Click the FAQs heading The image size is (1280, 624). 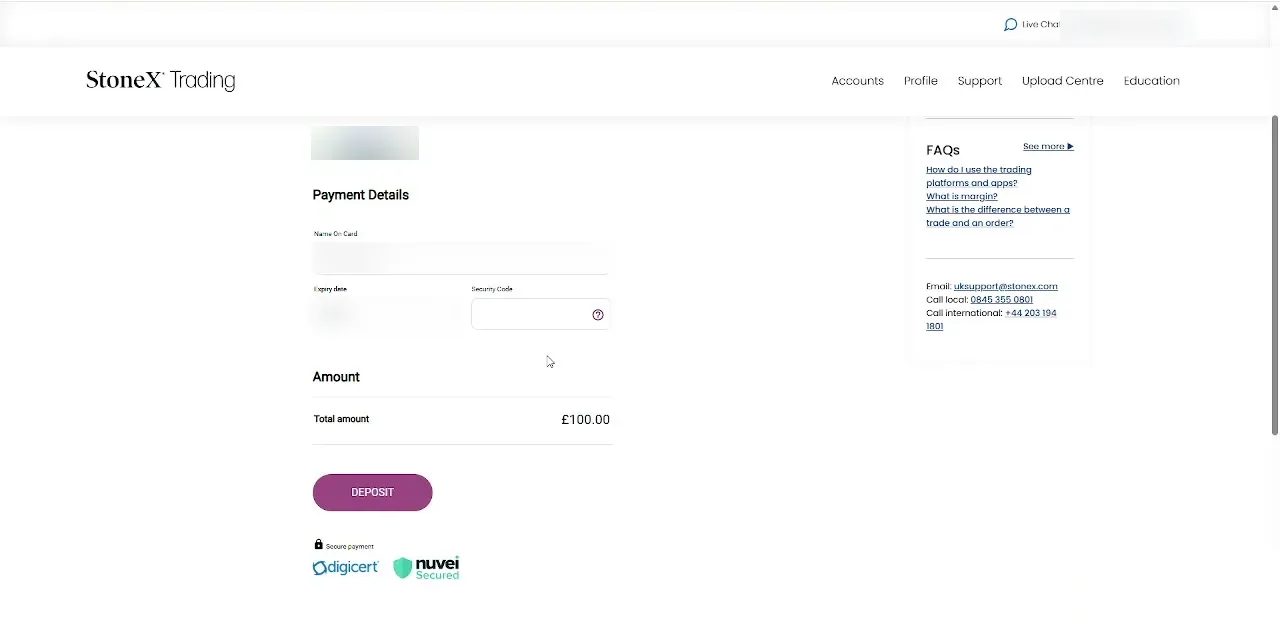tap(943, 150)
